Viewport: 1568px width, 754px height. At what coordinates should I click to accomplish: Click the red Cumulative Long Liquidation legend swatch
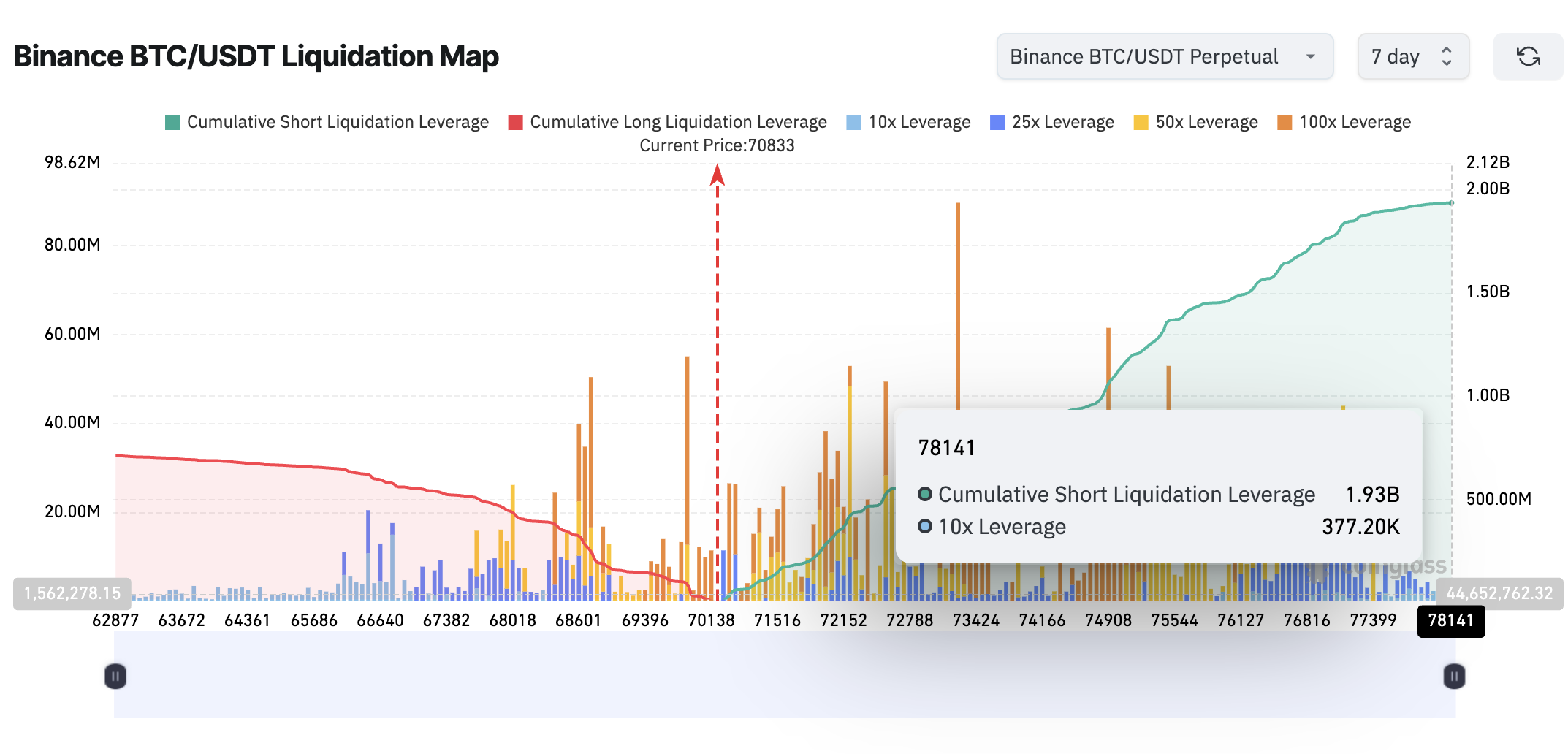516,121
